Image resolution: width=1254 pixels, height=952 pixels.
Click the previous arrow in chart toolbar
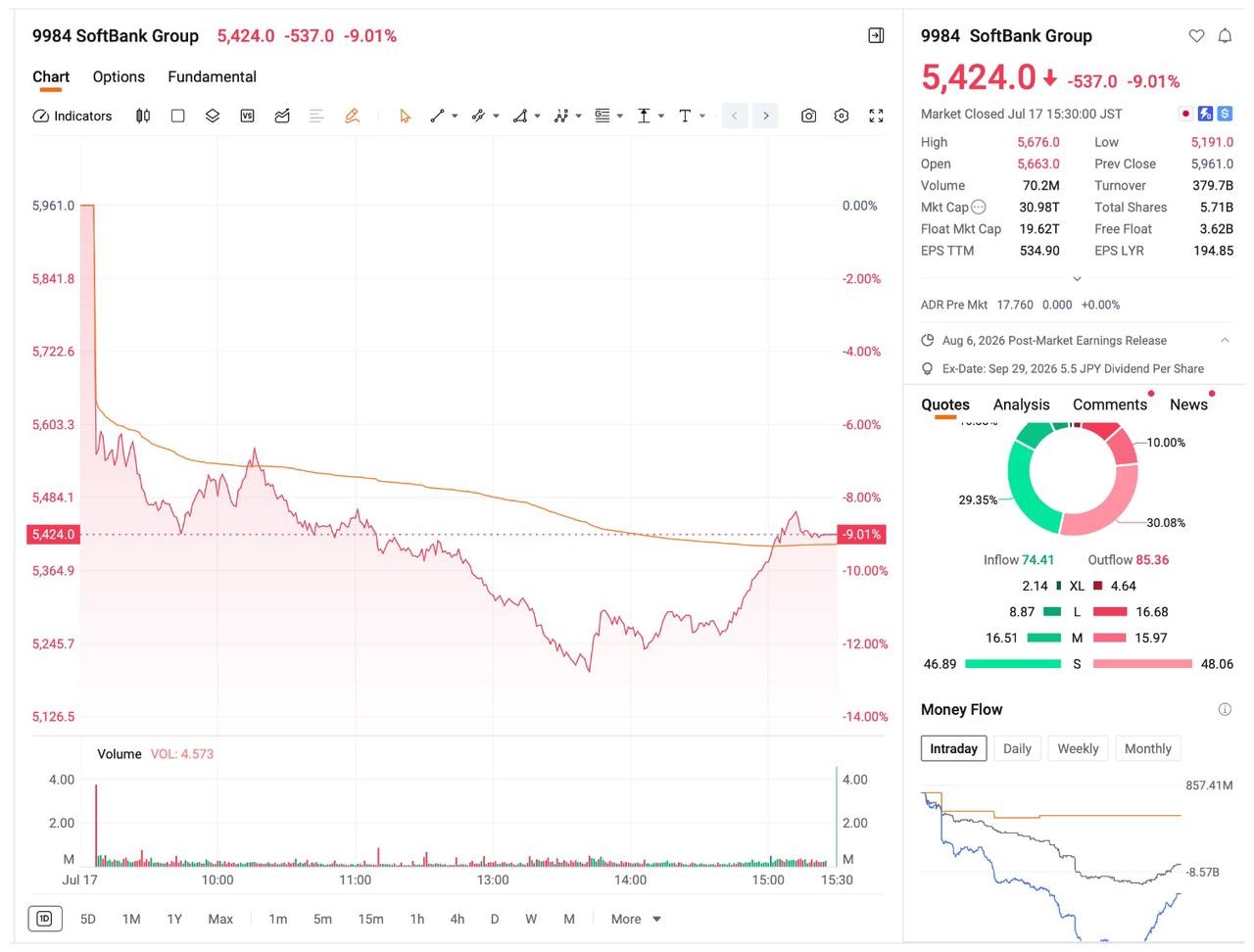pyautogui.click(x=734, y=116)
